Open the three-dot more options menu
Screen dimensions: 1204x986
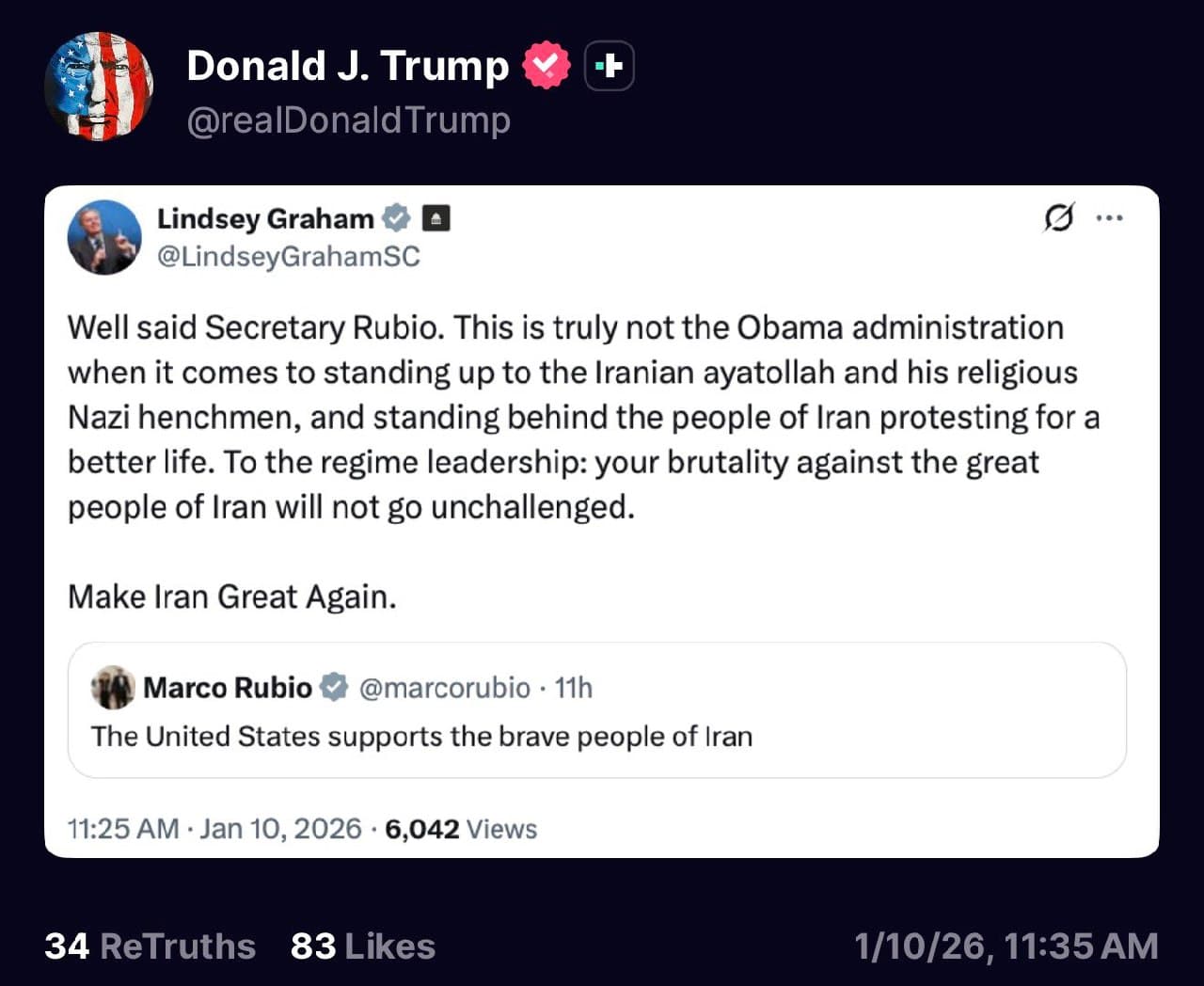tap(1111, 217)
